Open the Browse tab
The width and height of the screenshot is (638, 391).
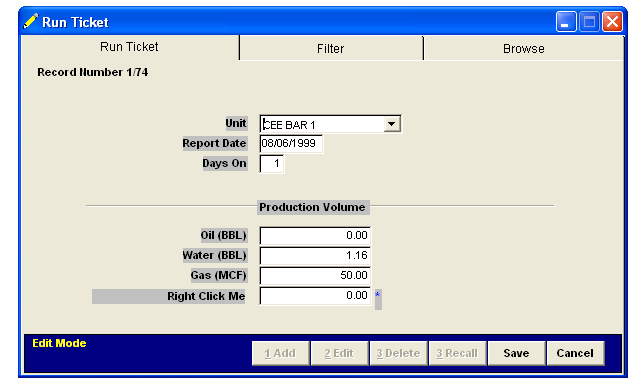pyautogui.click(x=523, y=48)
